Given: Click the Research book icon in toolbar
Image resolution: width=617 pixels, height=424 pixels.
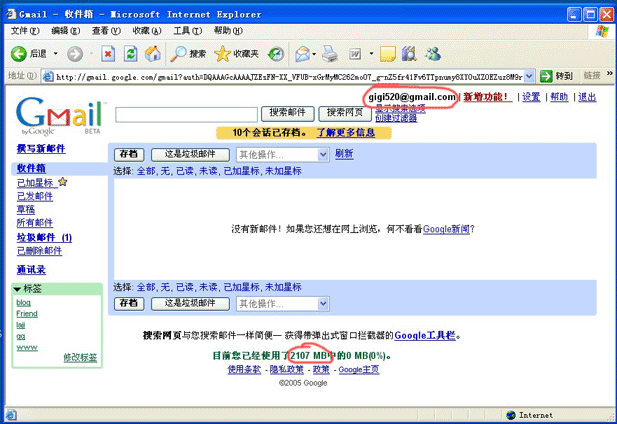Looking at the screenshot, I should (x=409, y=54).
